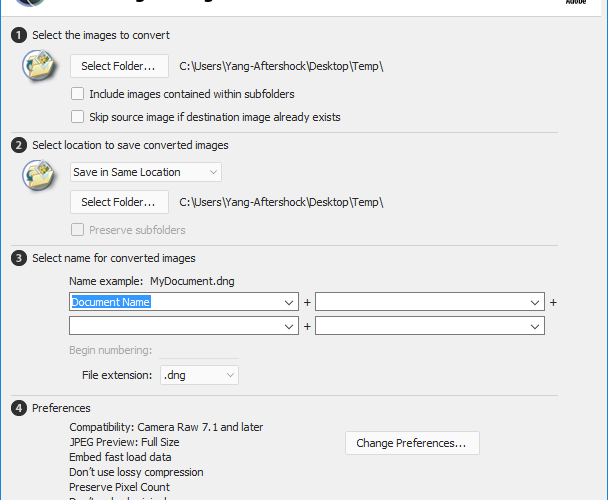Click Select location to save converted images heading
The height and width of the screenshot is (500, 608).
(130, 145)
